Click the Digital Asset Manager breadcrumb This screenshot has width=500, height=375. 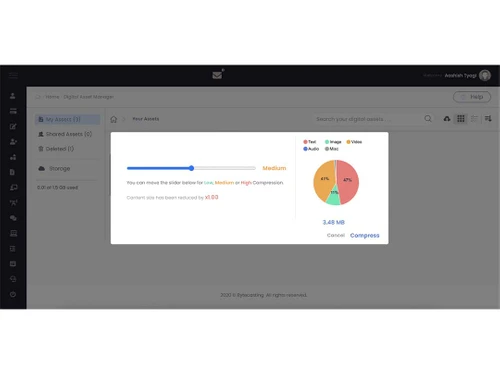point(89,97)
